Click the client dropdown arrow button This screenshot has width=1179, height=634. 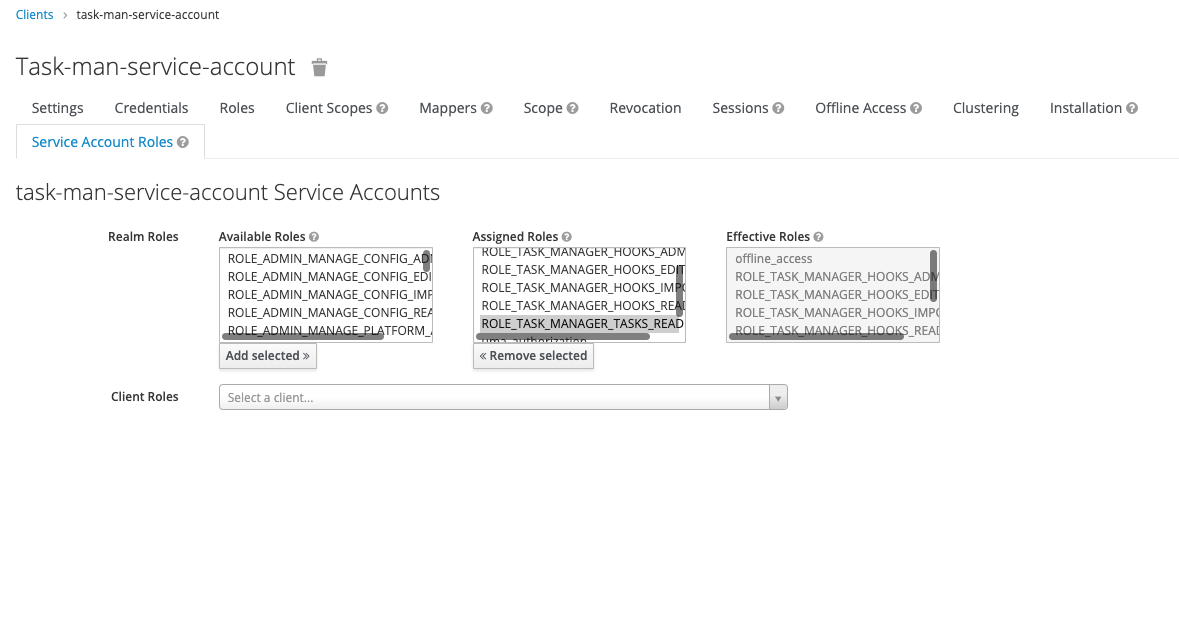pos(778,397)
